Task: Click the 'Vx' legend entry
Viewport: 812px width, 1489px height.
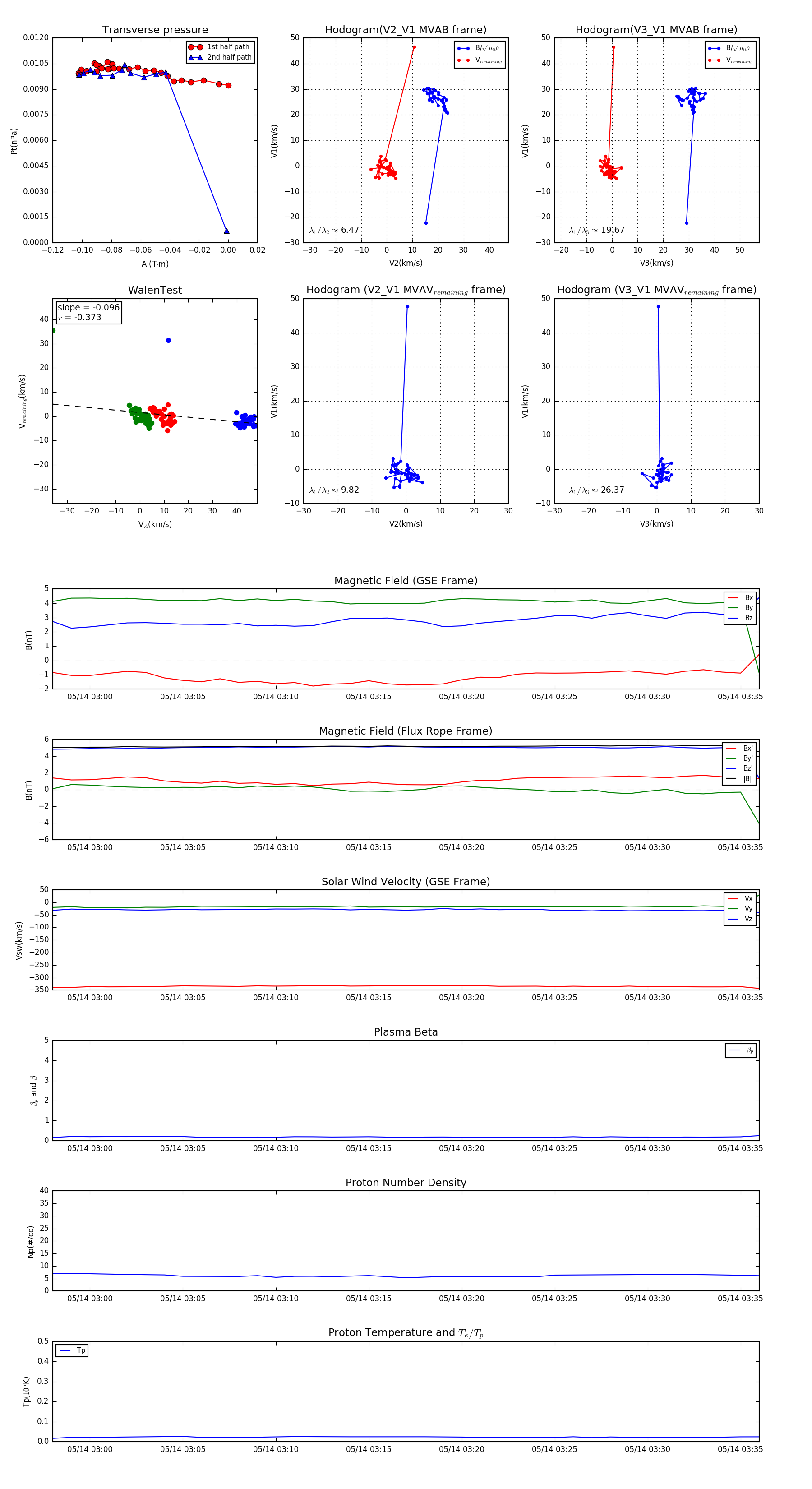Action: [x=740, y=899]
